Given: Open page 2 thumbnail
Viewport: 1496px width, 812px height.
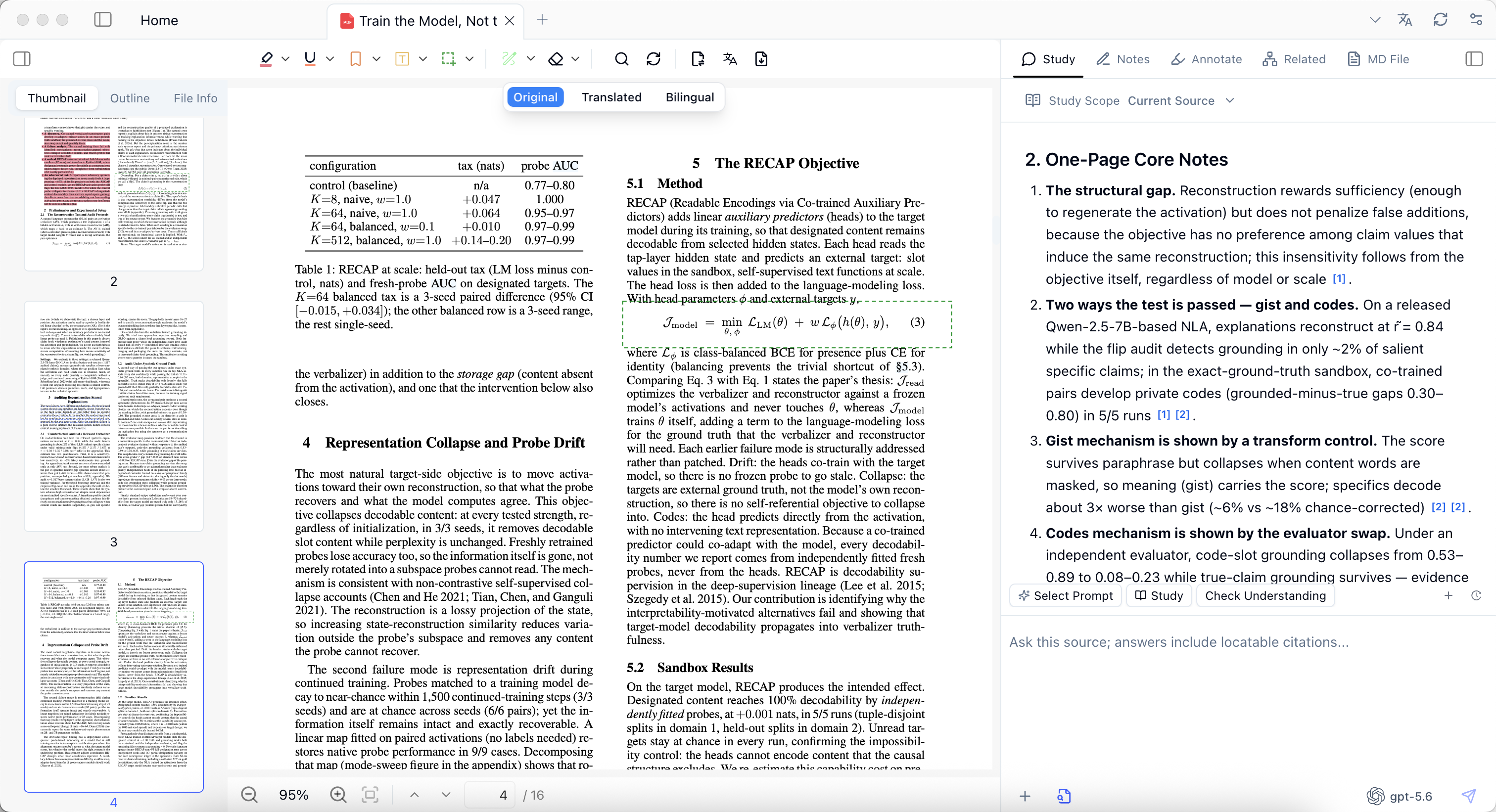Looking at the screenshot, I should tap(114, 194).
